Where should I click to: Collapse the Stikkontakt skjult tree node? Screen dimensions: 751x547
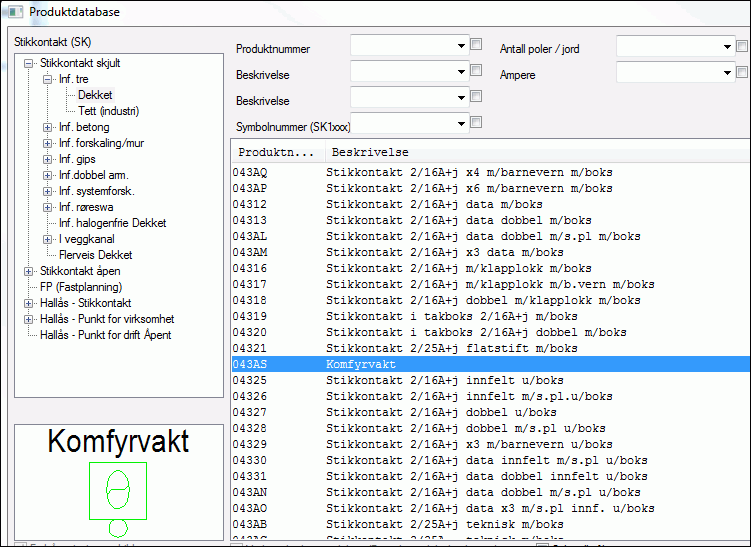coord(29,63)
